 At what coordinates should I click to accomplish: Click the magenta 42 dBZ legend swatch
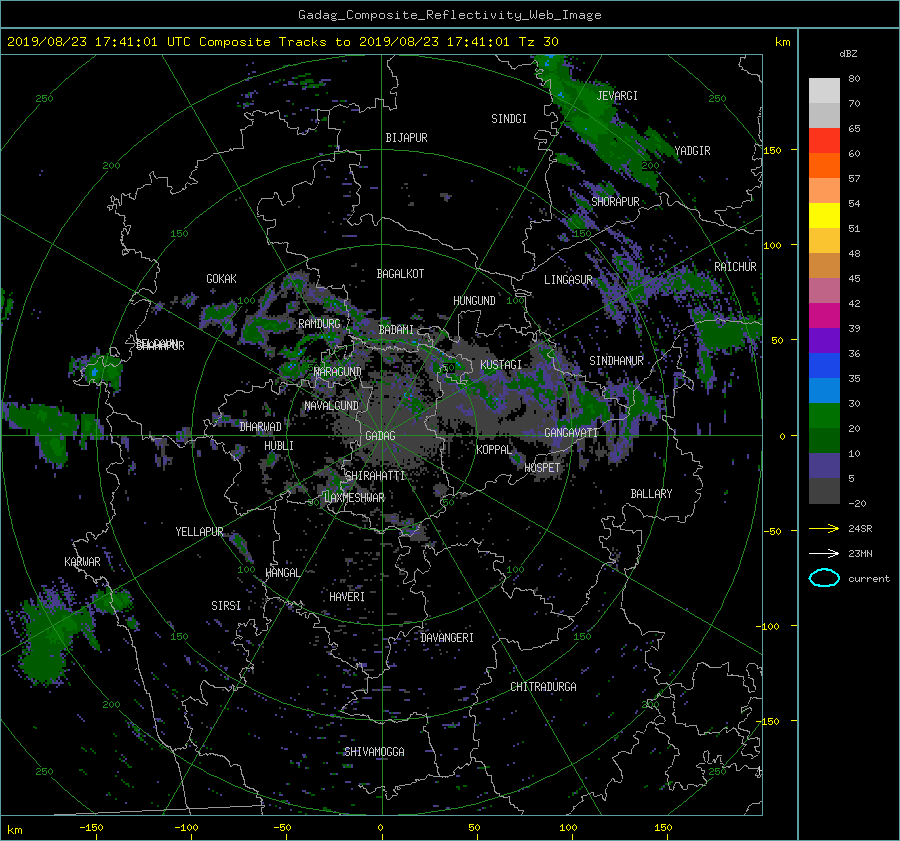[x=824, y=315]
